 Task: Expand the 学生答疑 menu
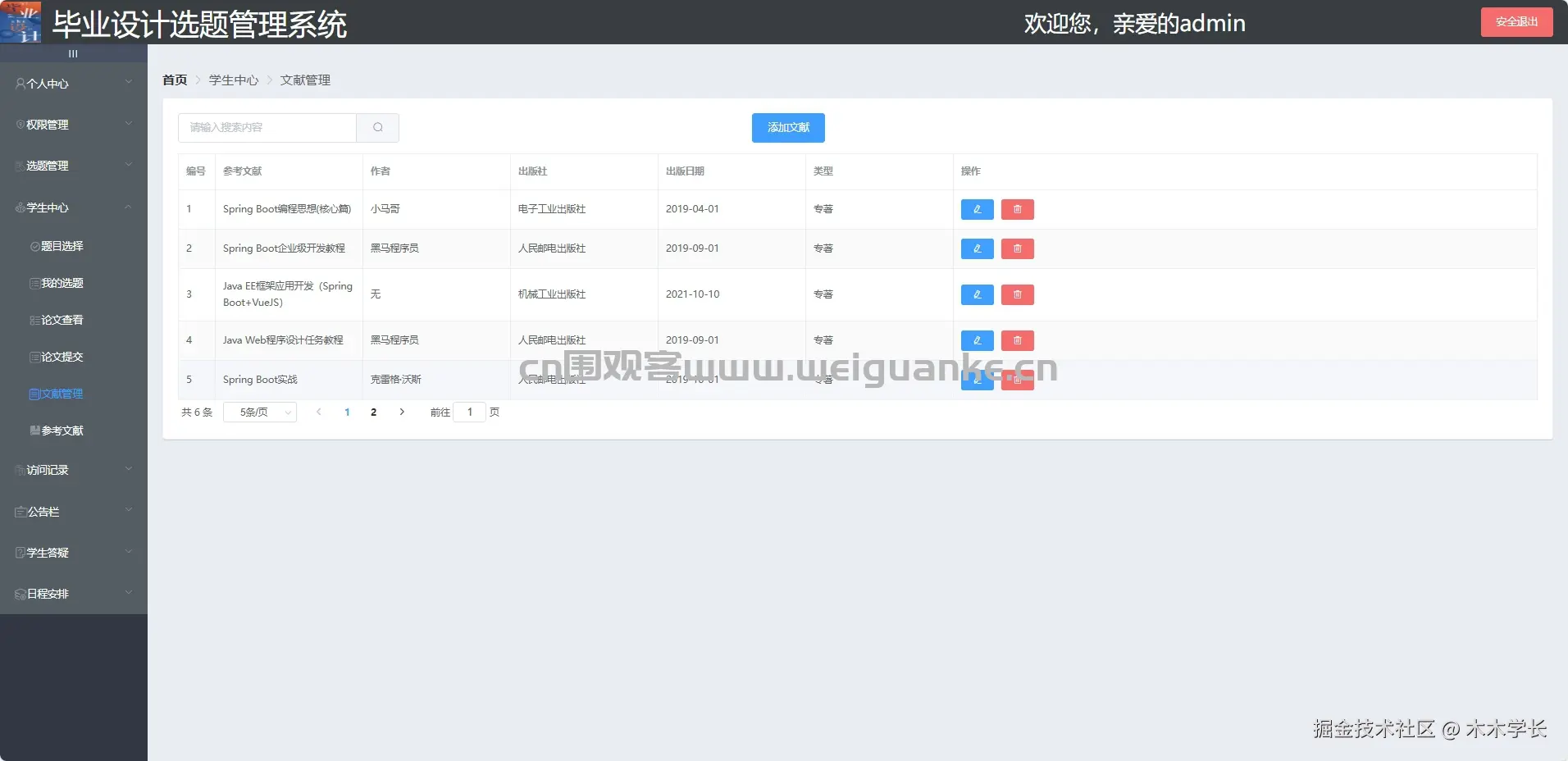tap(74, 552)
